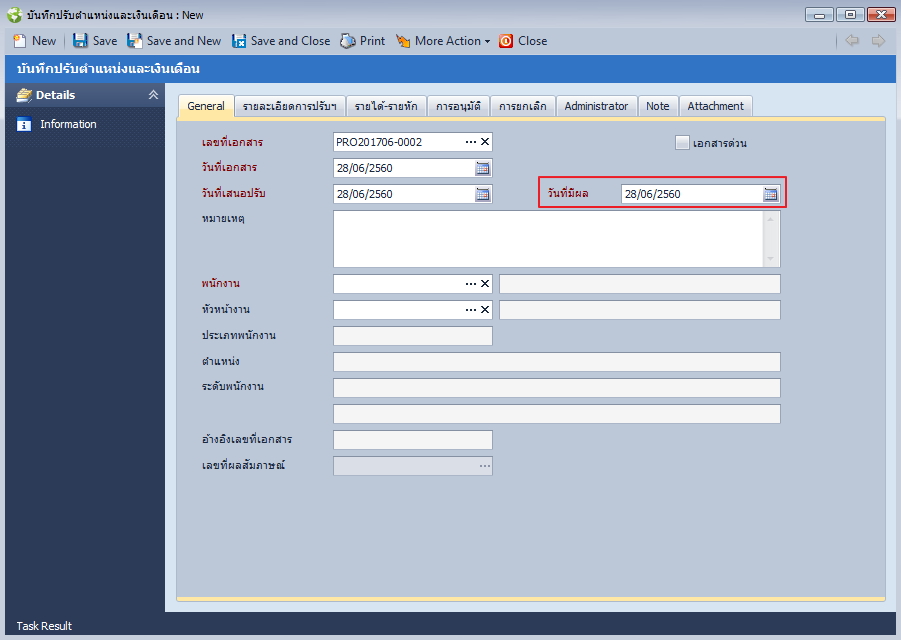Open the รายได้-รายหัก tab
The height and width of the screenshot is (640, 901).
coord(386,106)
